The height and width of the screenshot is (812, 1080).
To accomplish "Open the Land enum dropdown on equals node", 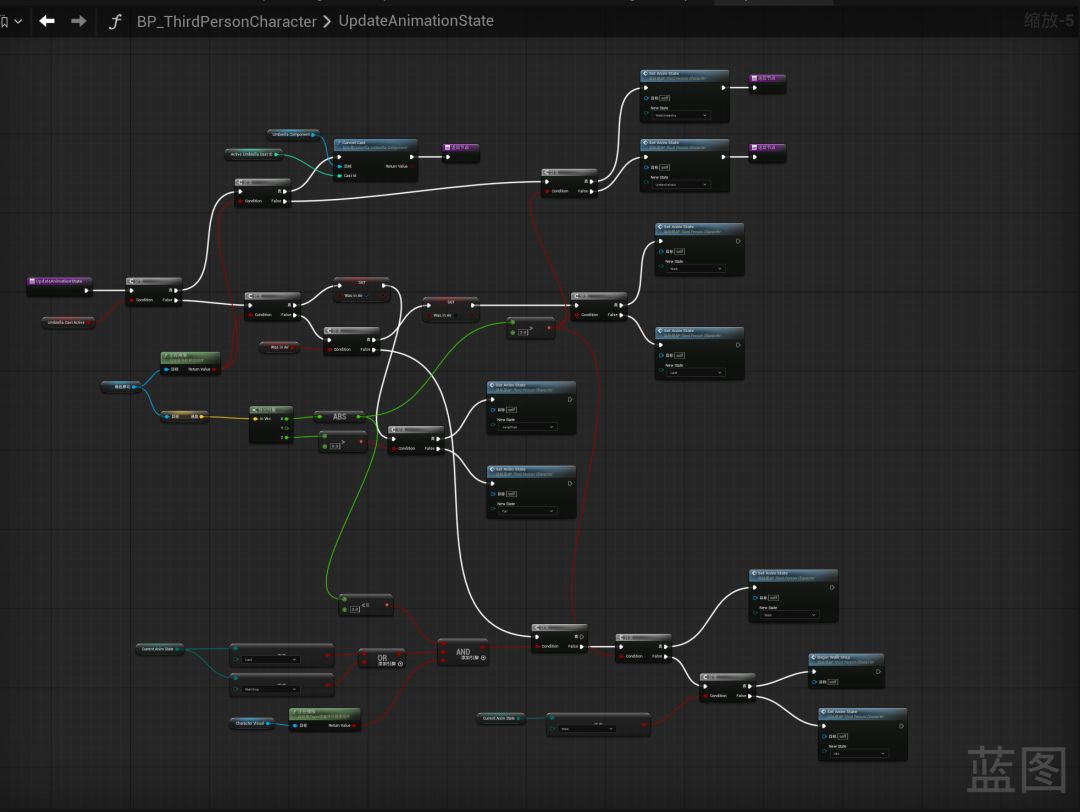I will point(270,660).
